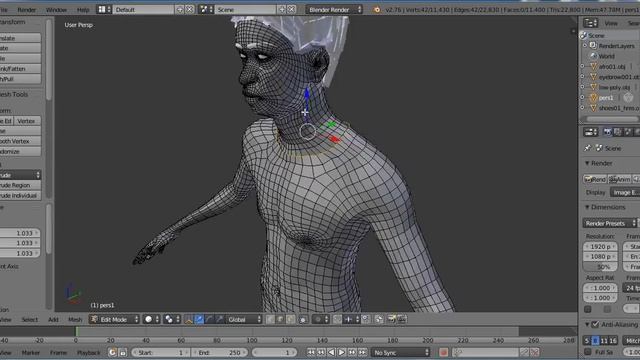Image resolution: width=640 pixels, height=360 pixels.
Task: Select the scale manipulator icon
Action: [219, 319]
